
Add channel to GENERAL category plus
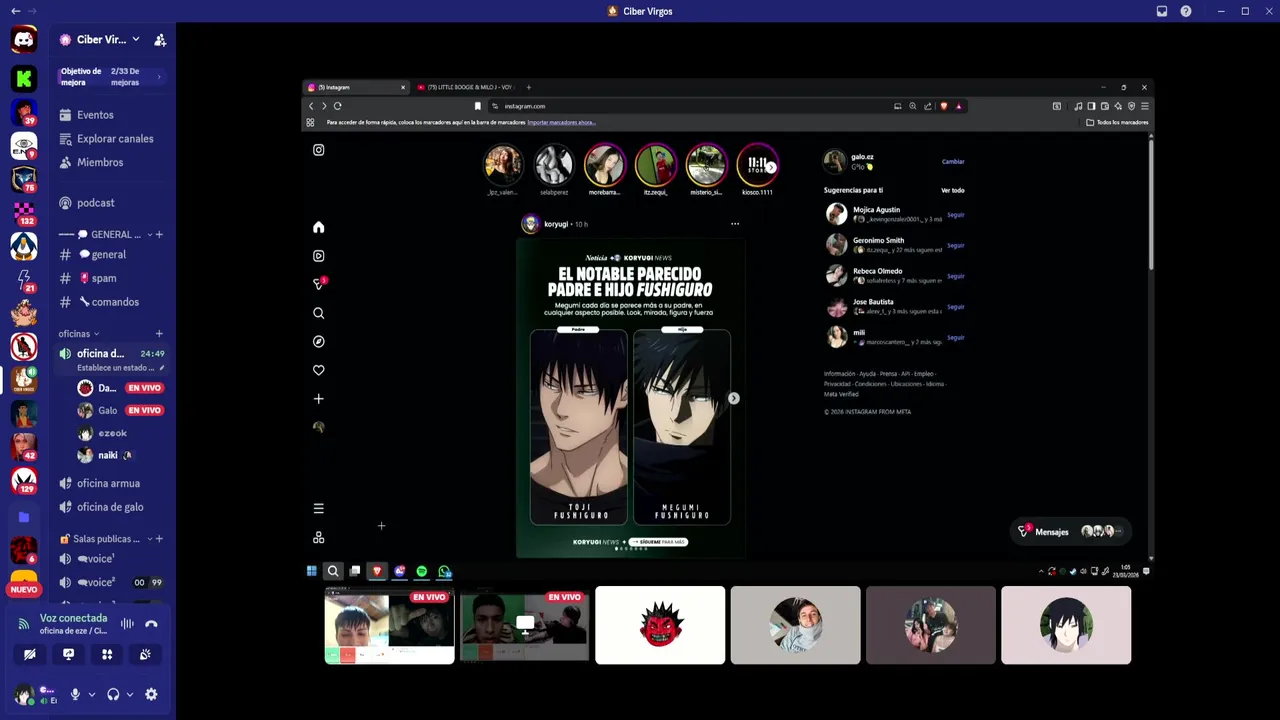coord(159,235)
